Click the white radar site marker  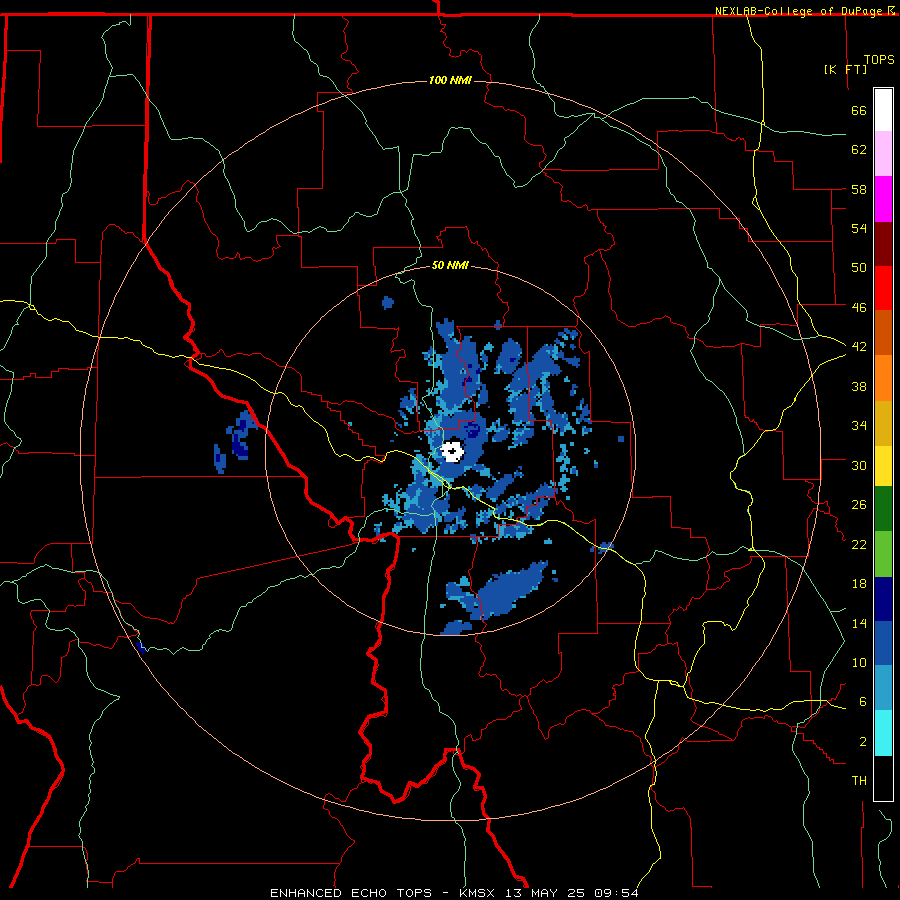click(453, 451)
